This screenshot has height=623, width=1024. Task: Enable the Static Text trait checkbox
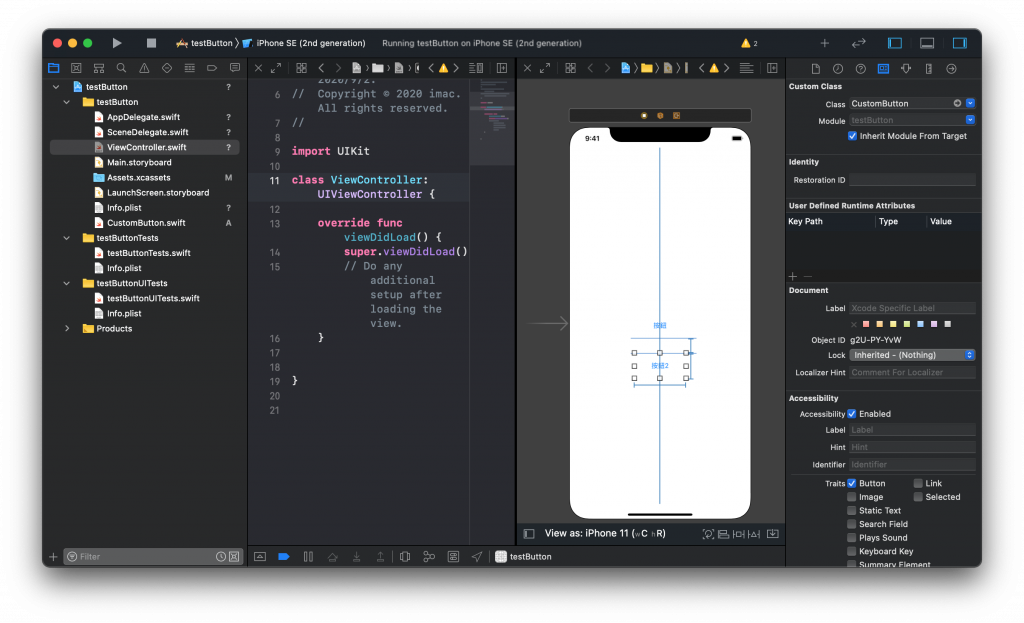[852, 511]
